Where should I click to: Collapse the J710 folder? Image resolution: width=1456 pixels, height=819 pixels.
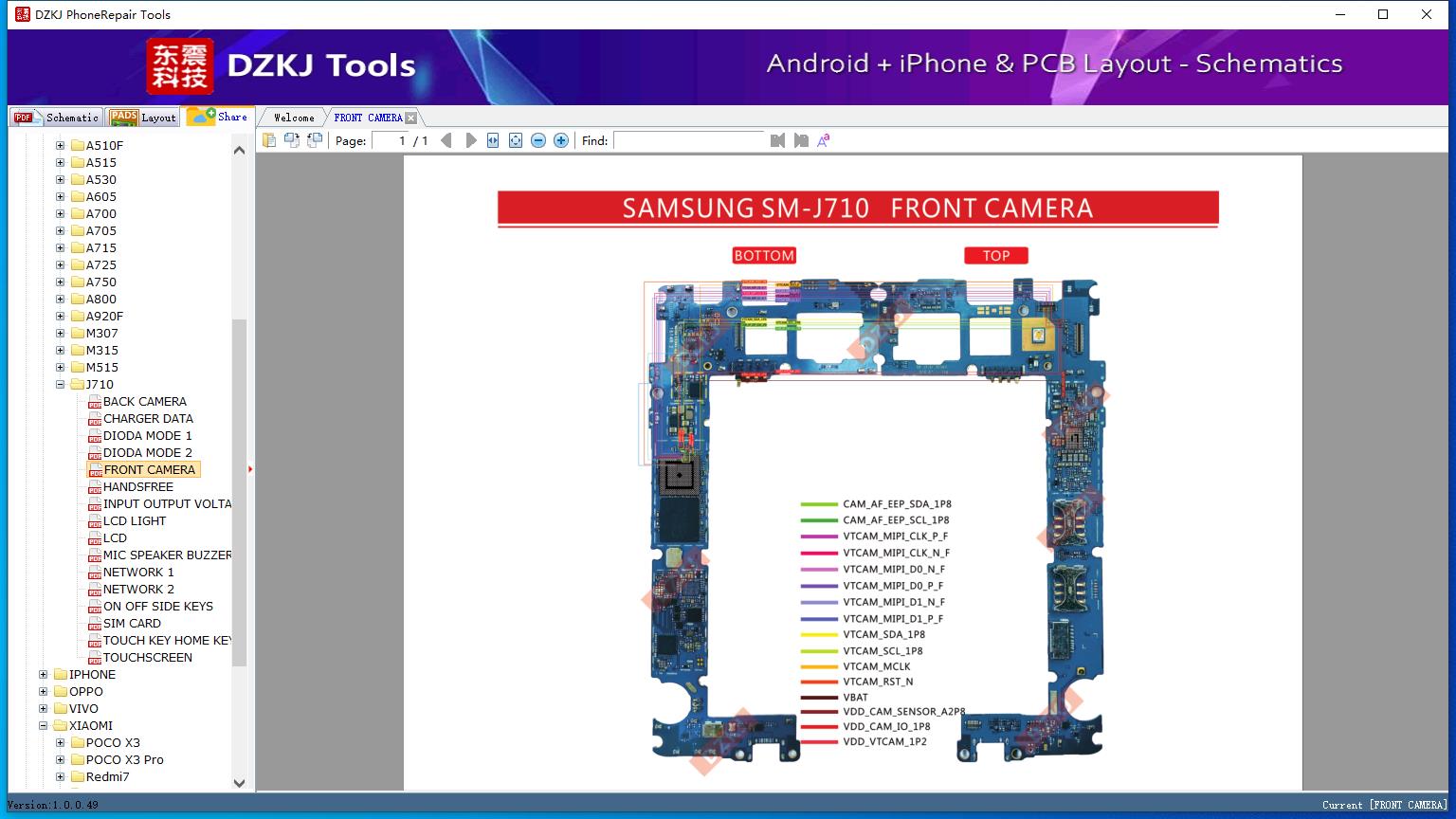(x=61, y=385)
